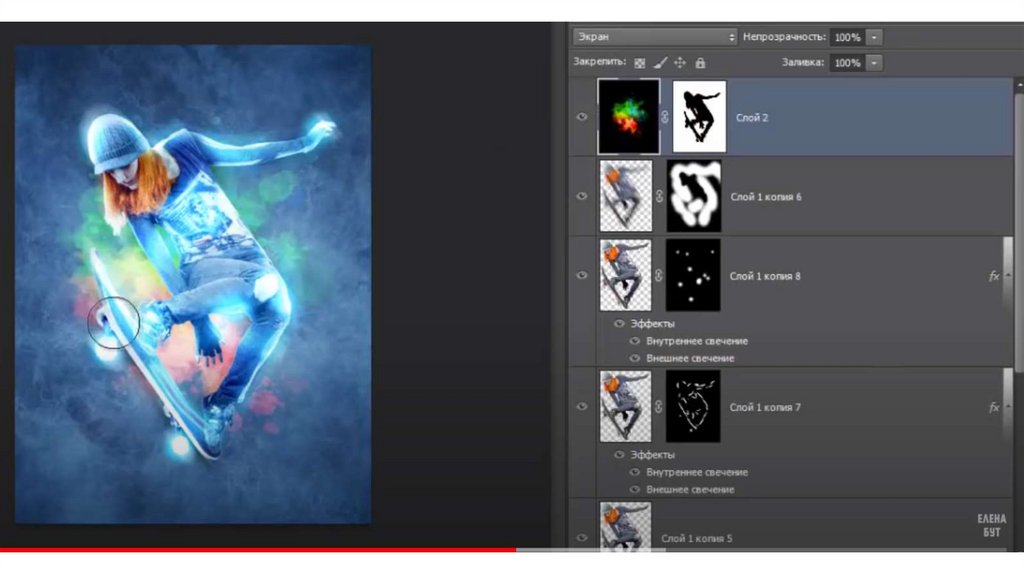Toggle Внешнее свечение on Слой 1 копия 7
The image size is (1024, 574).
(634, 489)
